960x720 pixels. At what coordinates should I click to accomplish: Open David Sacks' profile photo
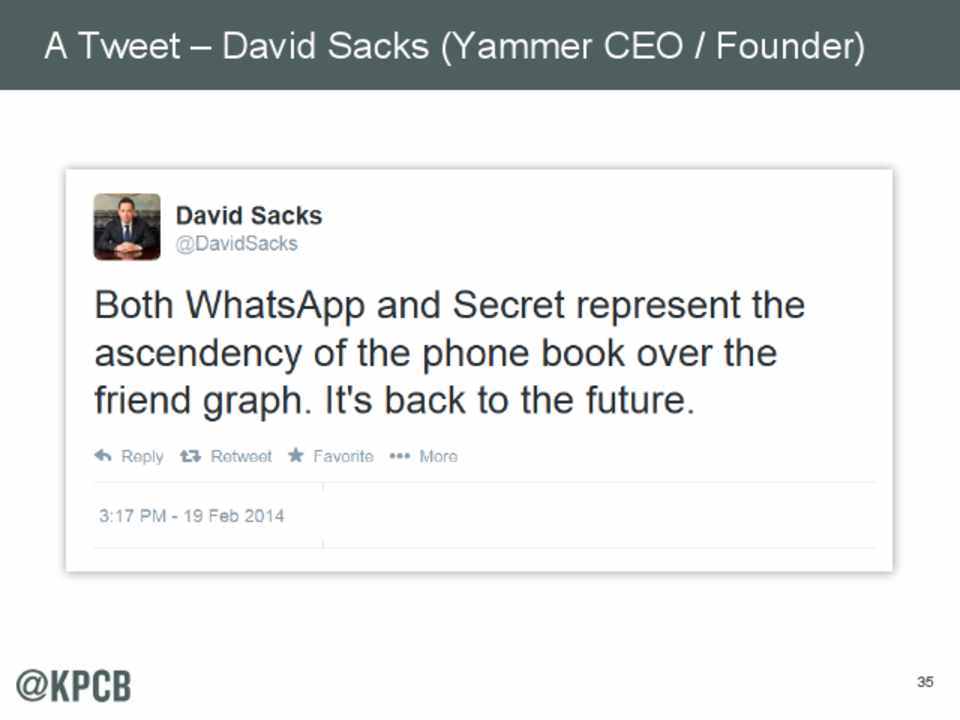(127, 226)
